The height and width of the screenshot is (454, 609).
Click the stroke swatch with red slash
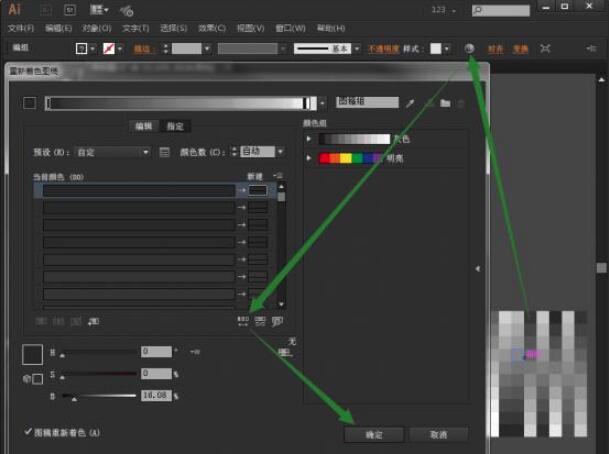pyautogui.click(x=109, y=49)
